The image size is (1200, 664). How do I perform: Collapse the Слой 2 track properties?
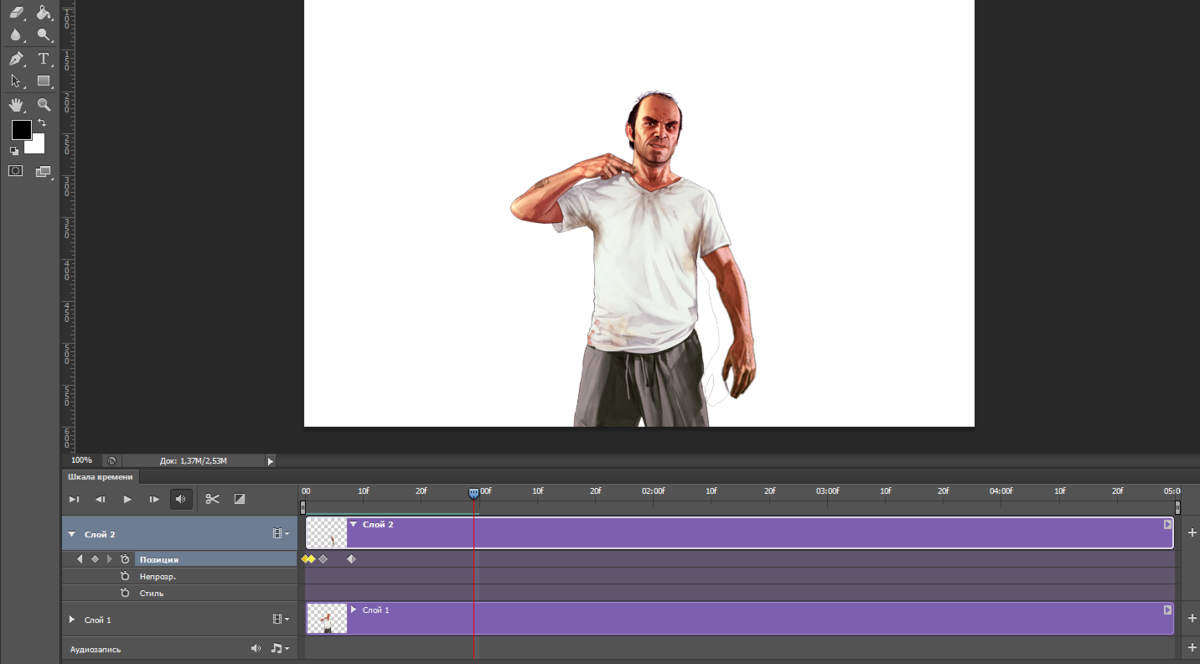click(72, 534)
